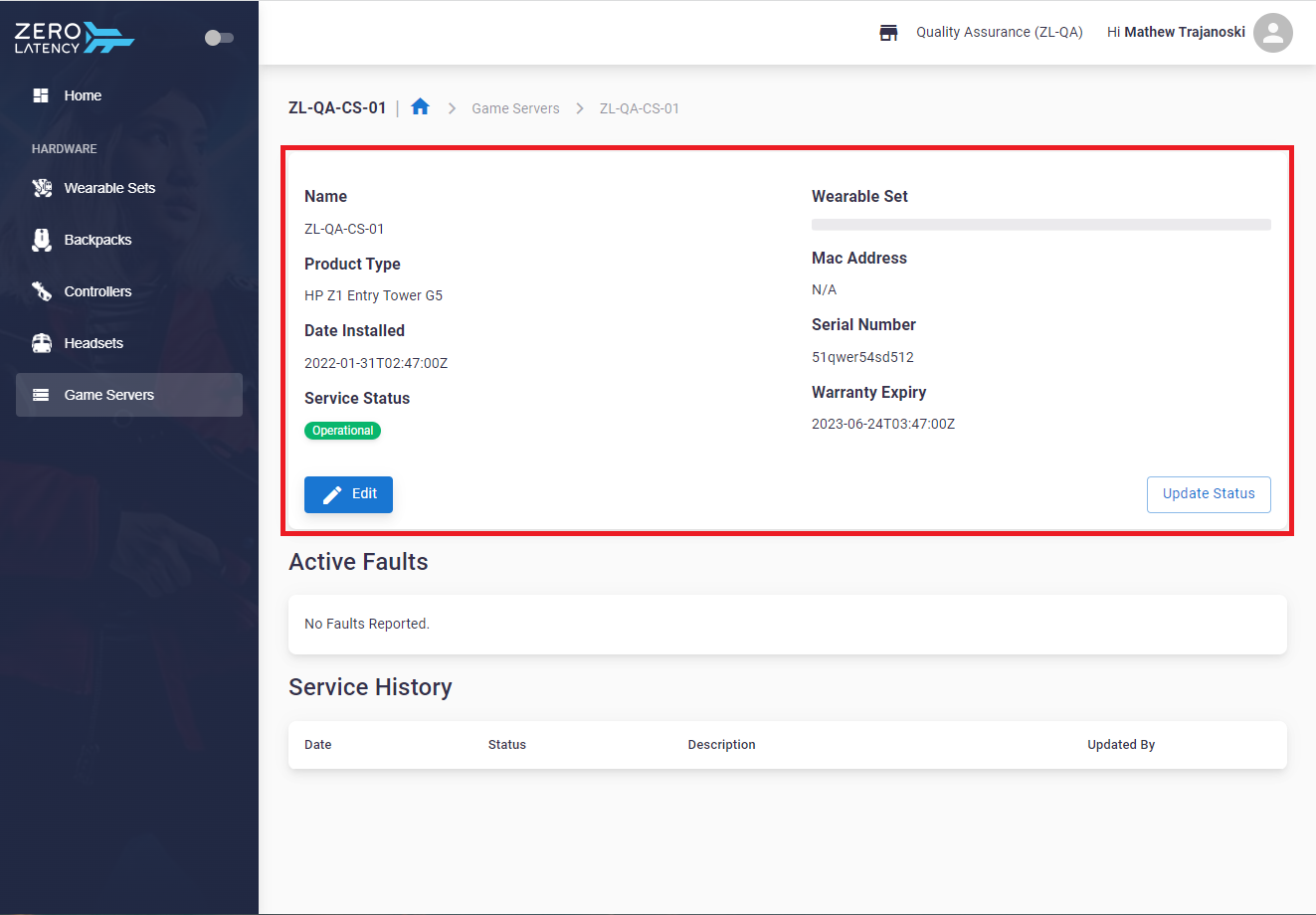Click date installed 2022-01-31T02:47:00Z
The width and height of the screenshot is (1316, 915).
(x=376, y=363)
